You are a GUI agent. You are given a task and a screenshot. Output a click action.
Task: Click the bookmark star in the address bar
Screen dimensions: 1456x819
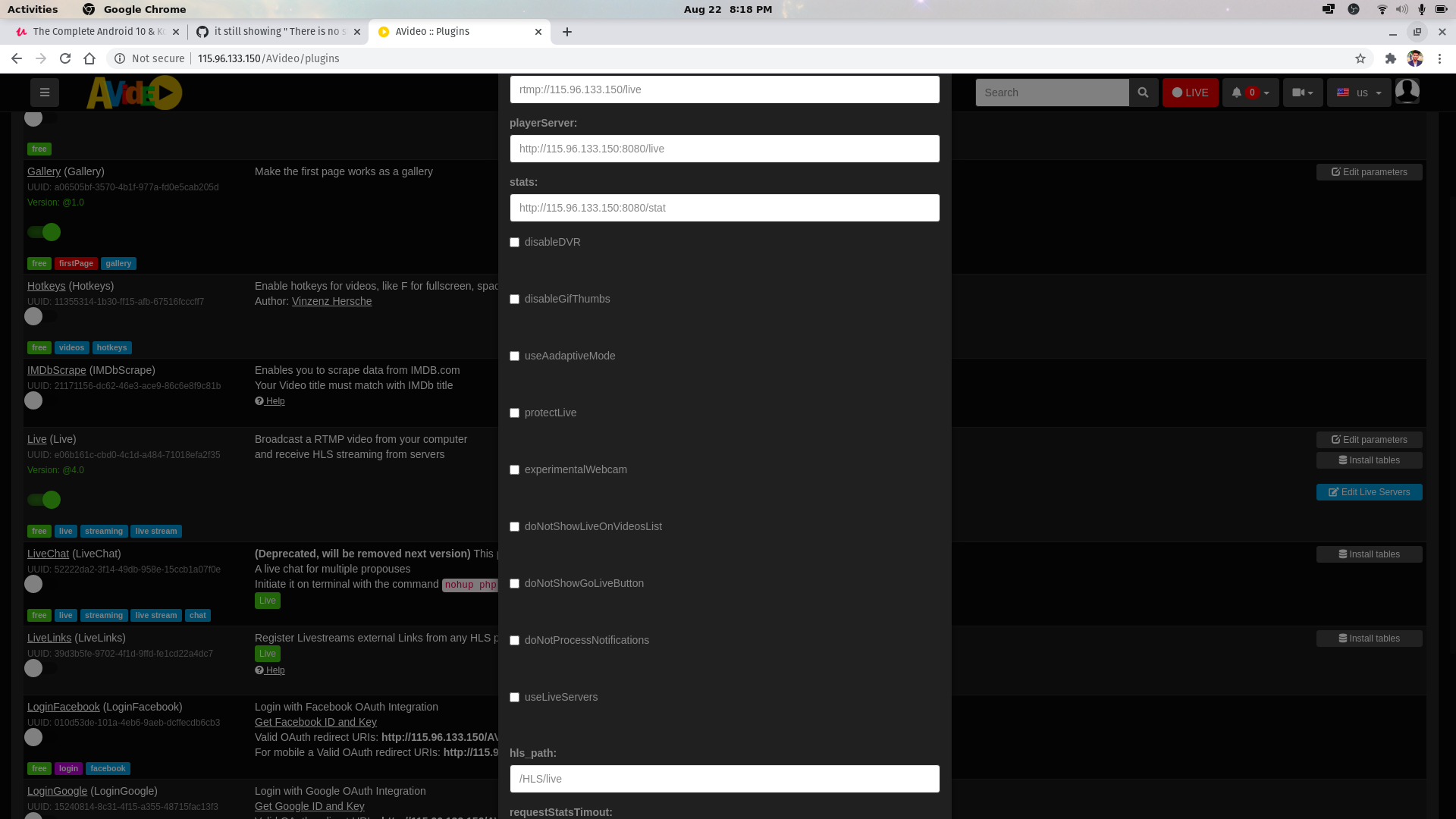tap(1360, 58)
